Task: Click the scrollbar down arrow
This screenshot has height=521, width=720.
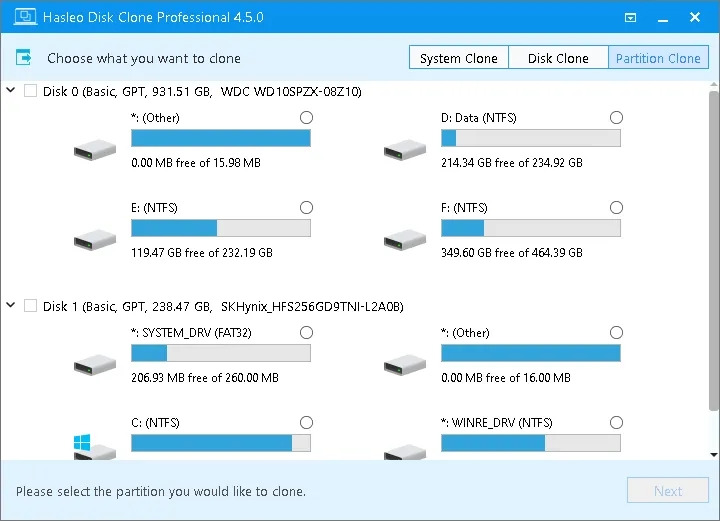Action: pos(713,454)
